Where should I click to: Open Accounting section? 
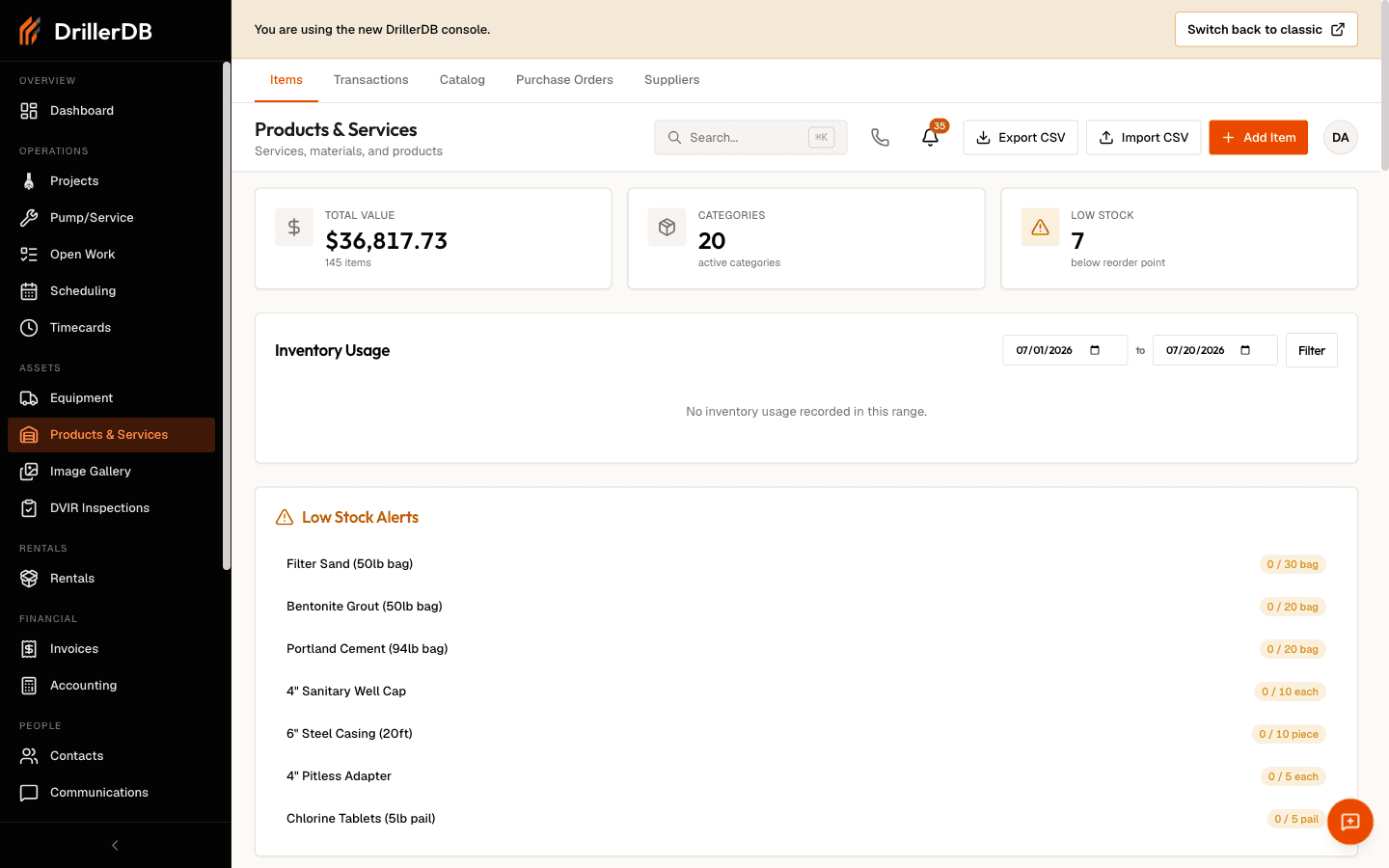(111, 686)
